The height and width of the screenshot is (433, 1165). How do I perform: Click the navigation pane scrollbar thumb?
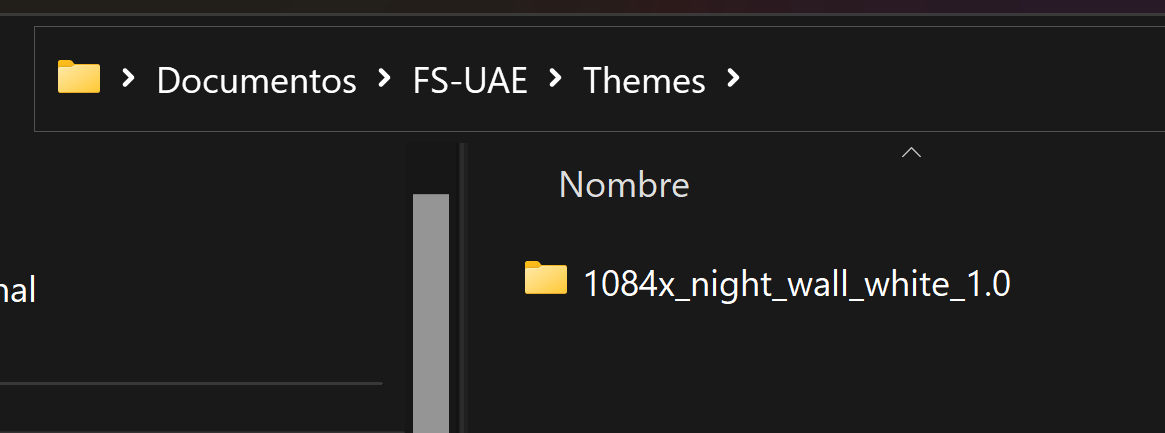coord(431,313)
